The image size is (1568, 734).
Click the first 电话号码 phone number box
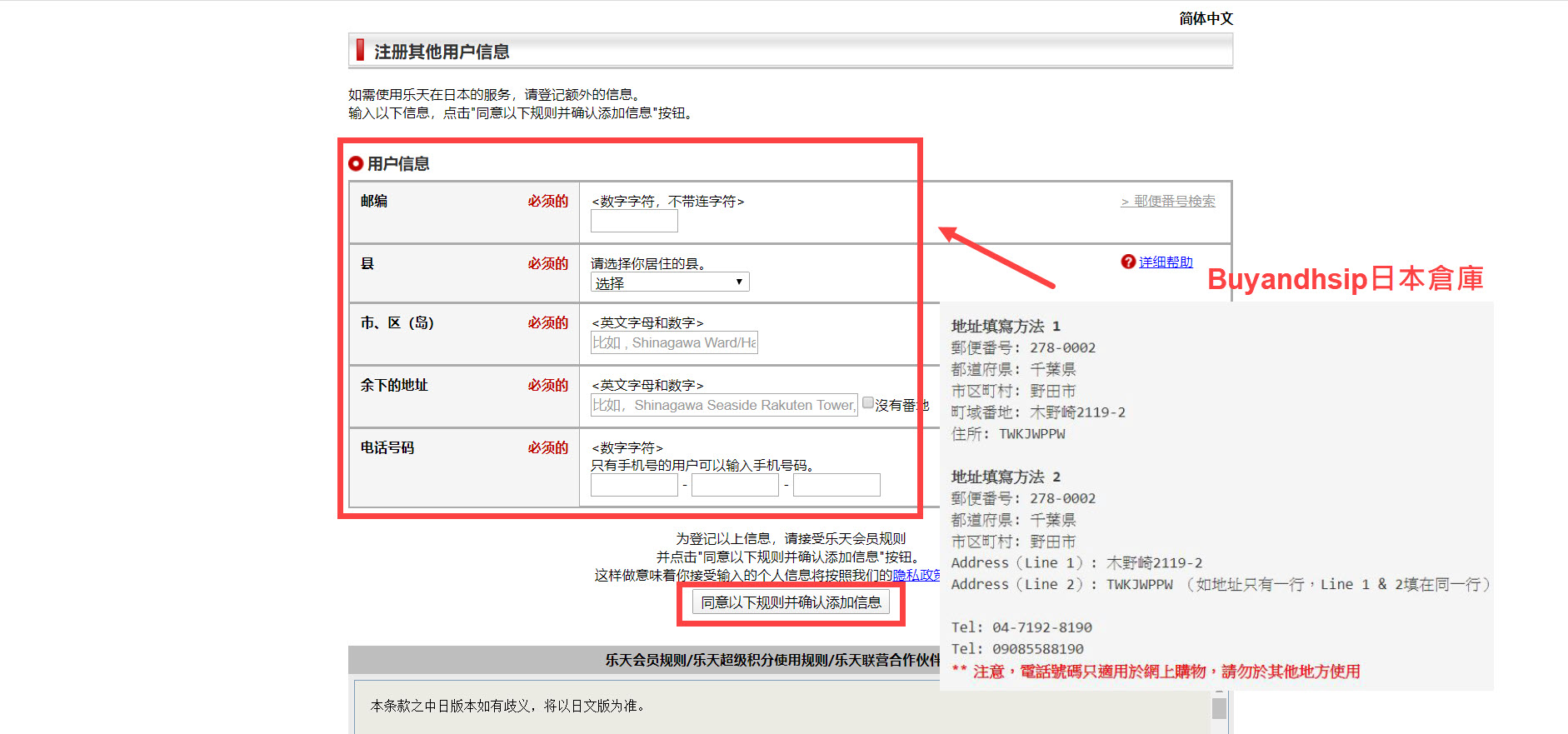[634, 485]
